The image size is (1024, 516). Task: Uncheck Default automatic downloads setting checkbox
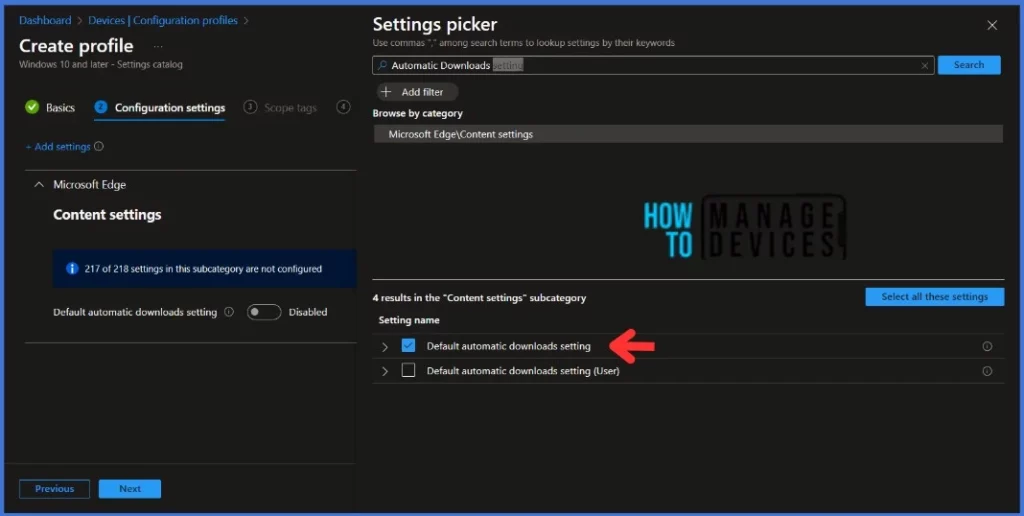point(408,346)
